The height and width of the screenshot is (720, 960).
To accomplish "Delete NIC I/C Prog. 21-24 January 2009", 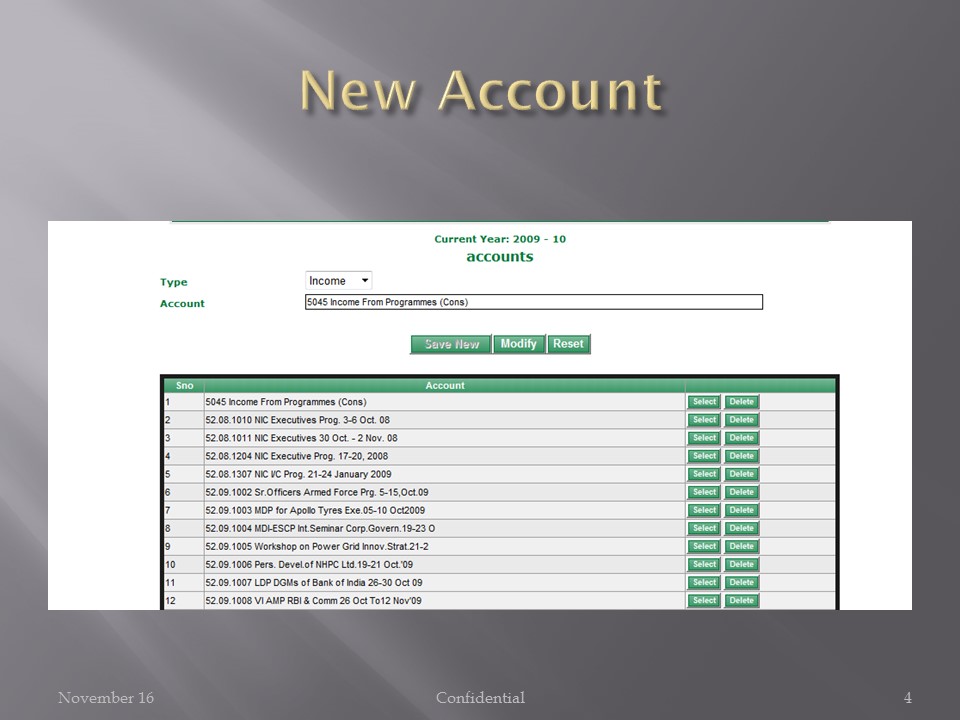I will 741,473.
